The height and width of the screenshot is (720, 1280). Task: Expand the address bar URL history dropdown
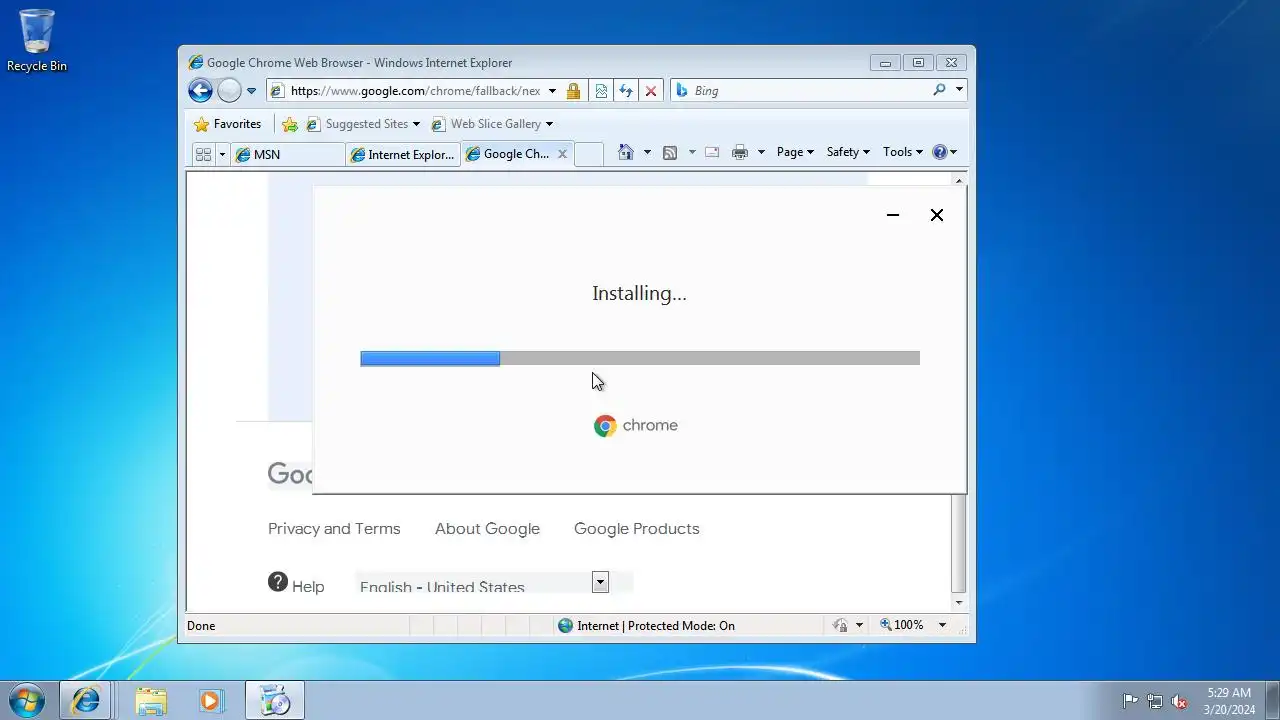coord(552,91)
